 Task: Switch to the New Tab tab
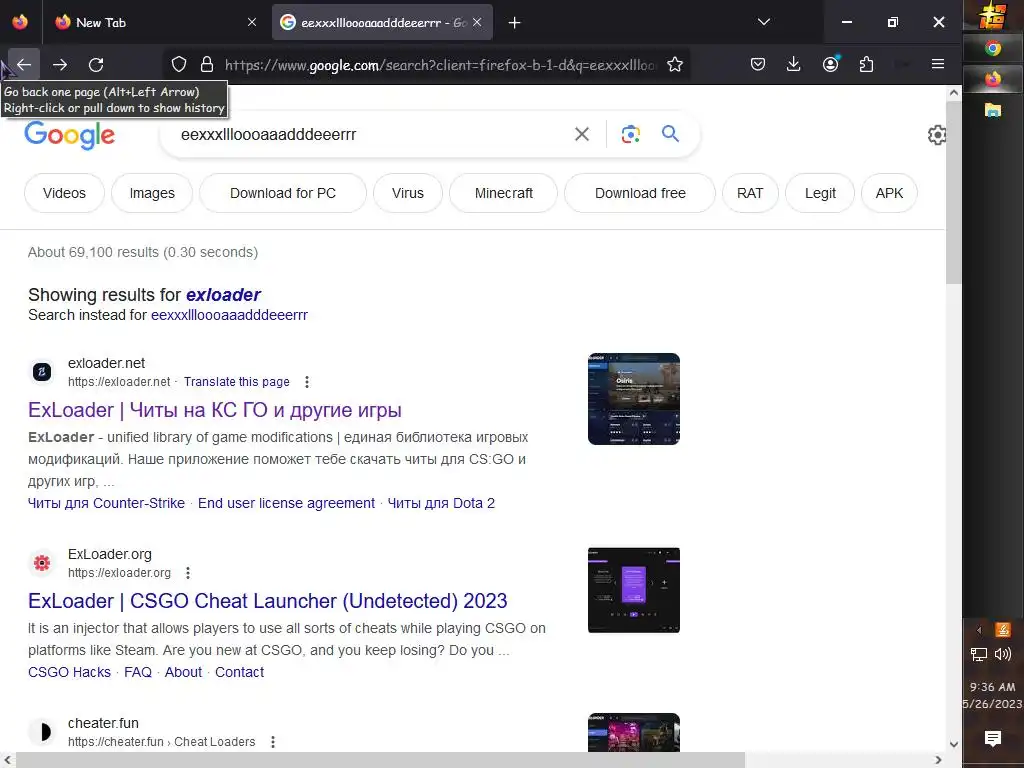point(156,22)
